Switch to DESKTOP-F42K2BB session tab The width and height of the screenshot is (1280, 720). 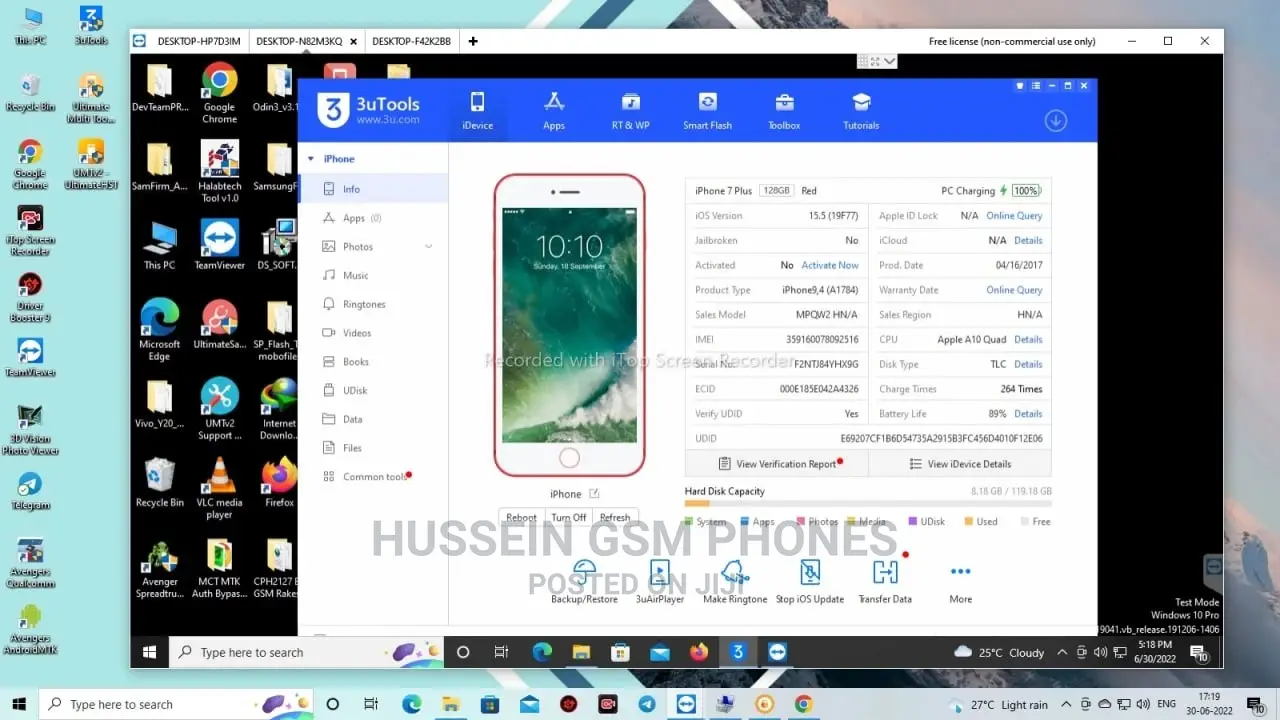[x=411, y=41]
